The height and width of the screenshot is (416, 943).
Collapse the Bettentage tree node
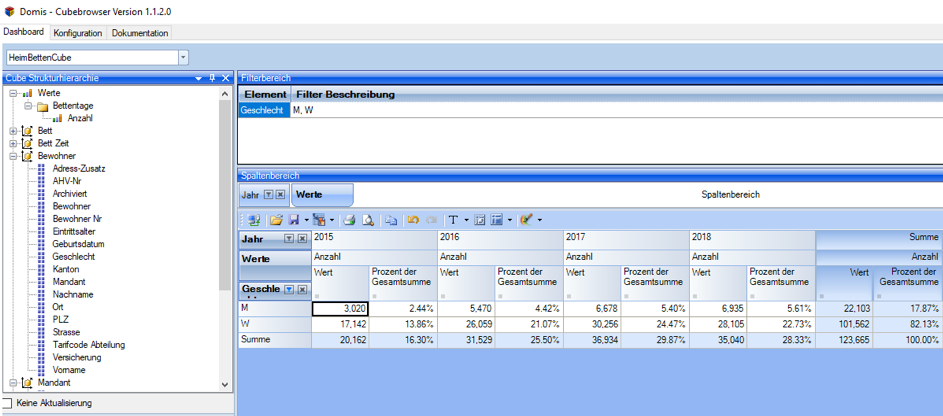pyautogui.click(x=28, y=106)
